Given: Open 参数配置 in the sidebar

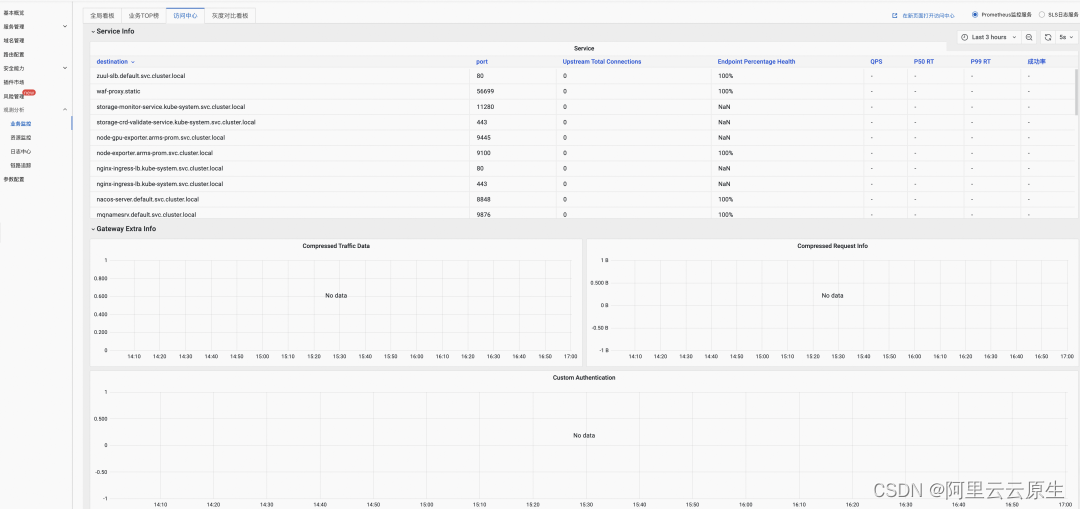Looking at the screenshot, I should pyautogui.click(x=14, y=179).
